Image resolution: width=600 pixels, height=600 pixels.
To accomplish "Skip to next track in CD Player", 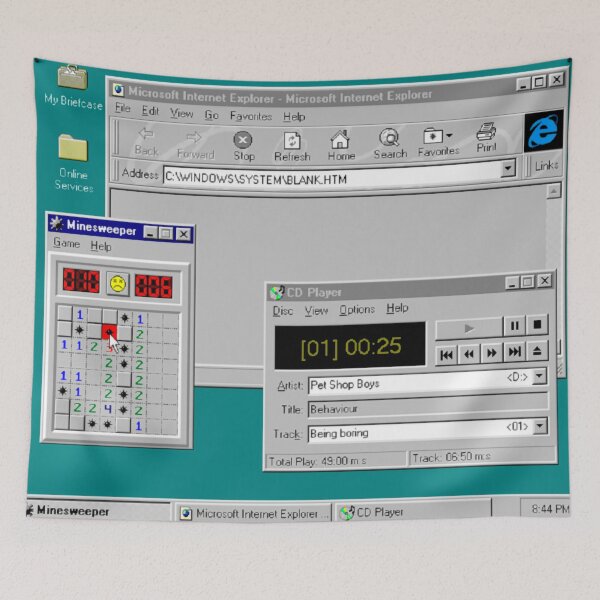I will pyautogui.click(x=514, y=352).
